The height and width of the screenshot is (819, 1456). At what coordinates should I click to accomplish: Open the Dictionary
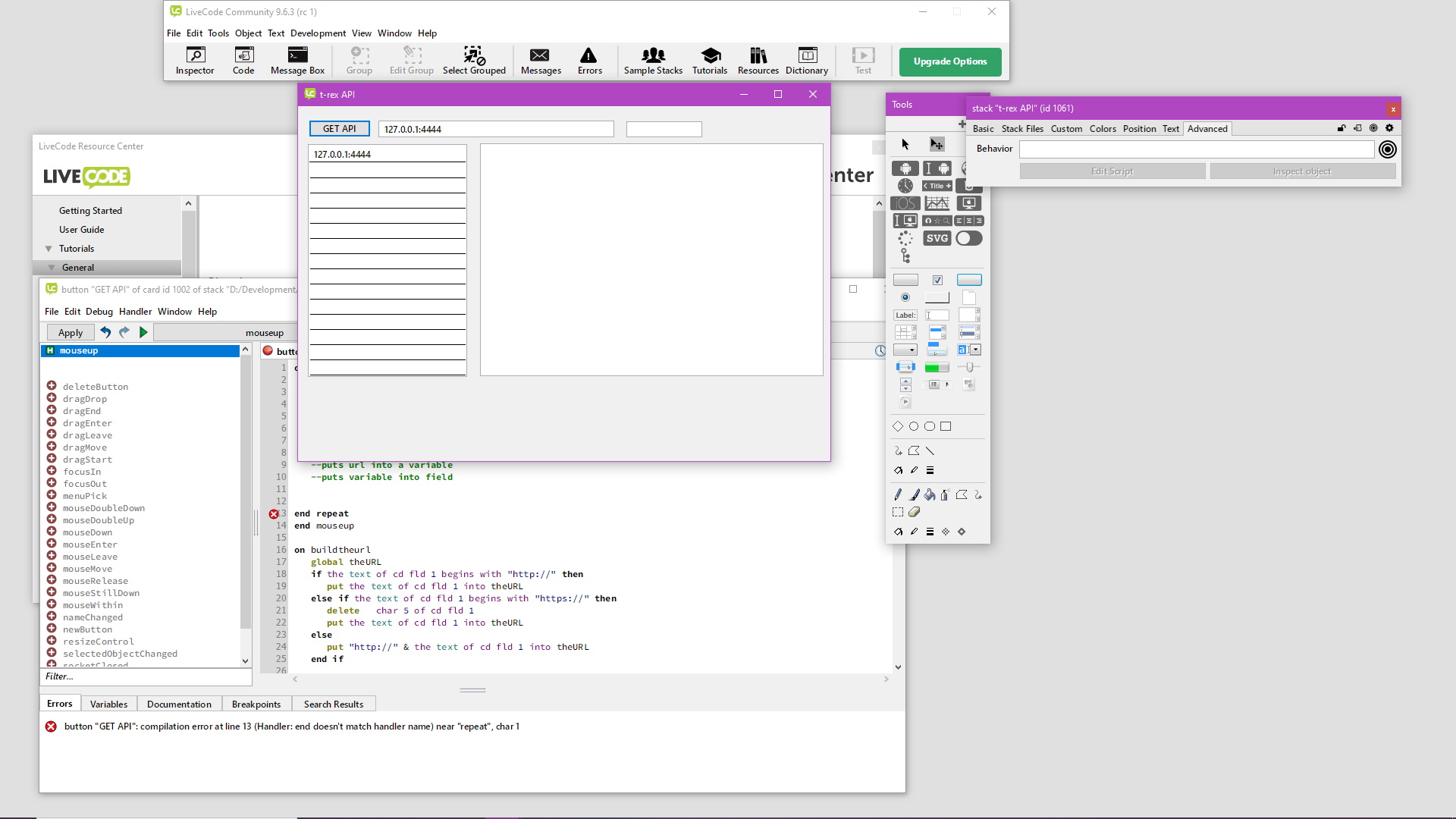point(807,61)
